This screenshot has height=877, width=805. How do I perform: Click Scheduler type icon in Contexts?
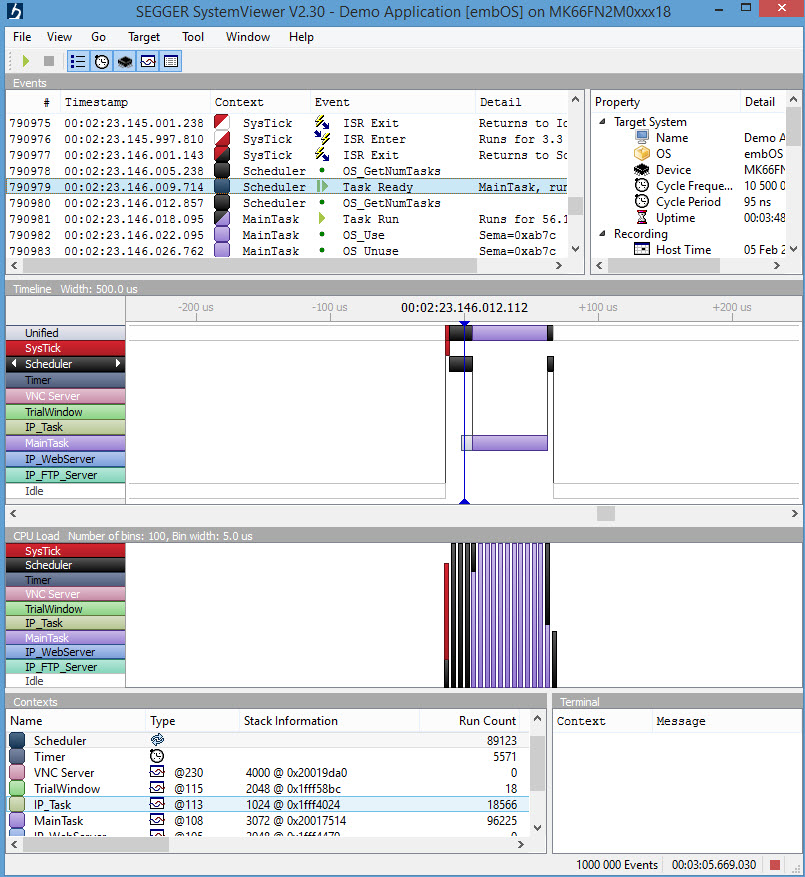click(157, 740)
